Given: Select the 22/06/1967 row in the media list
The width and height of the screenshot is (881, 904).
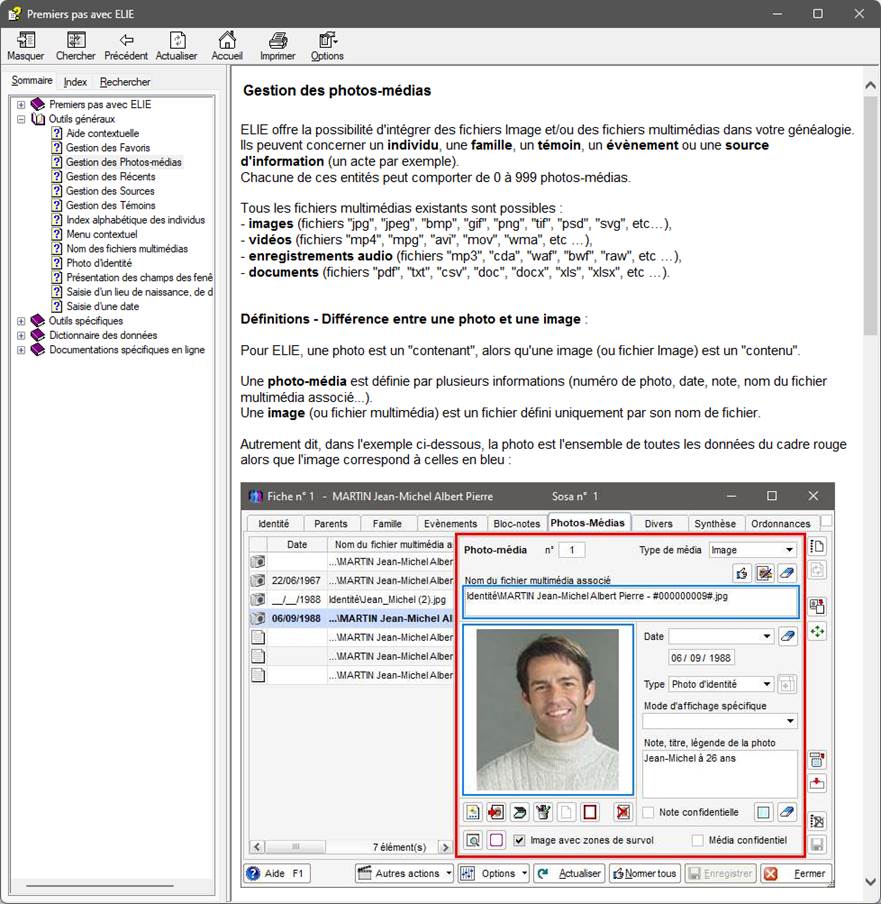Looking at the screenshot, I should 352,581.
